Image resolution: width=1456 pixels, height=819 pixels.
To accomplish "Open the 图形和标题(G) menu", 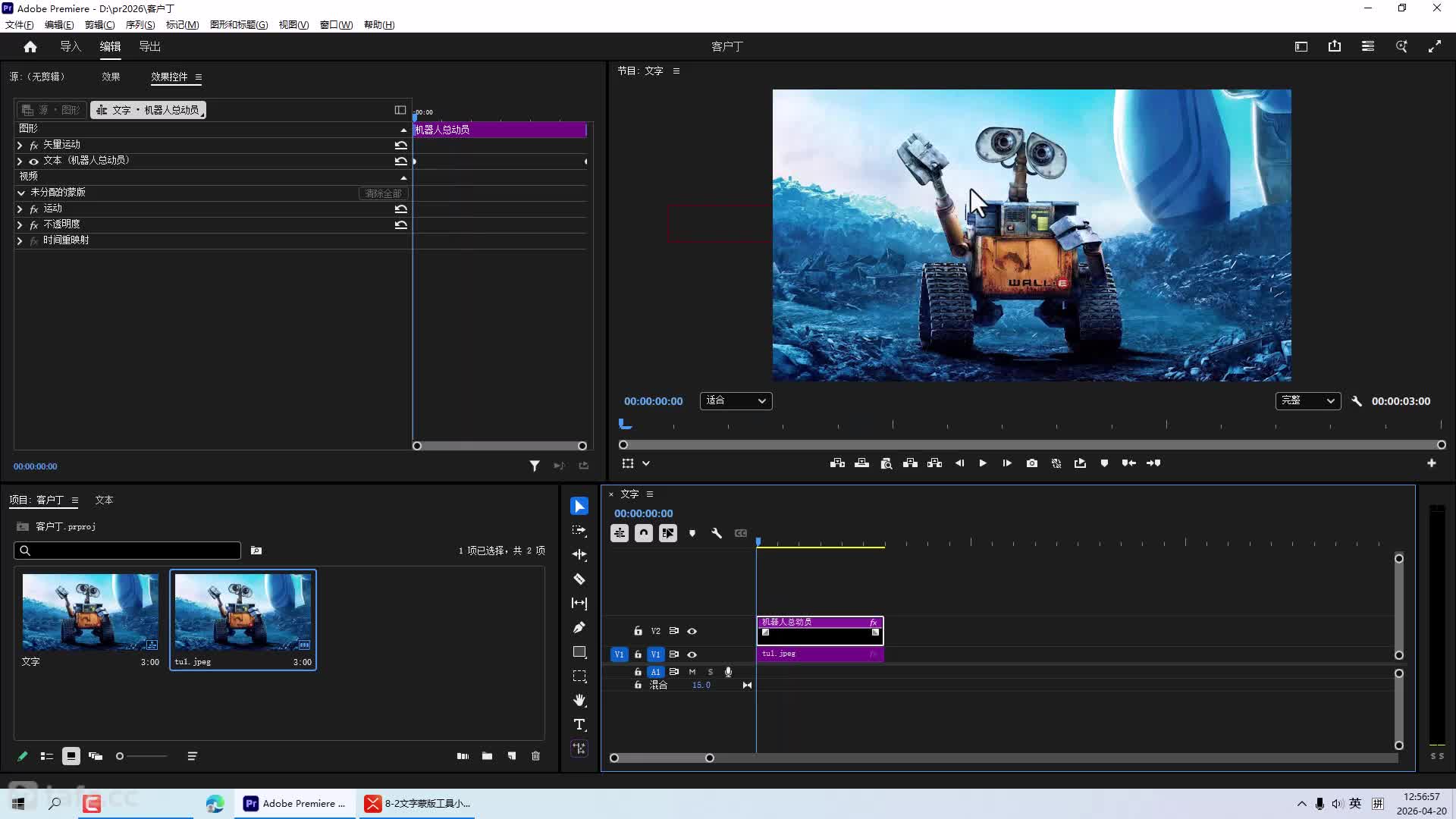I will (x=239, y=25).
